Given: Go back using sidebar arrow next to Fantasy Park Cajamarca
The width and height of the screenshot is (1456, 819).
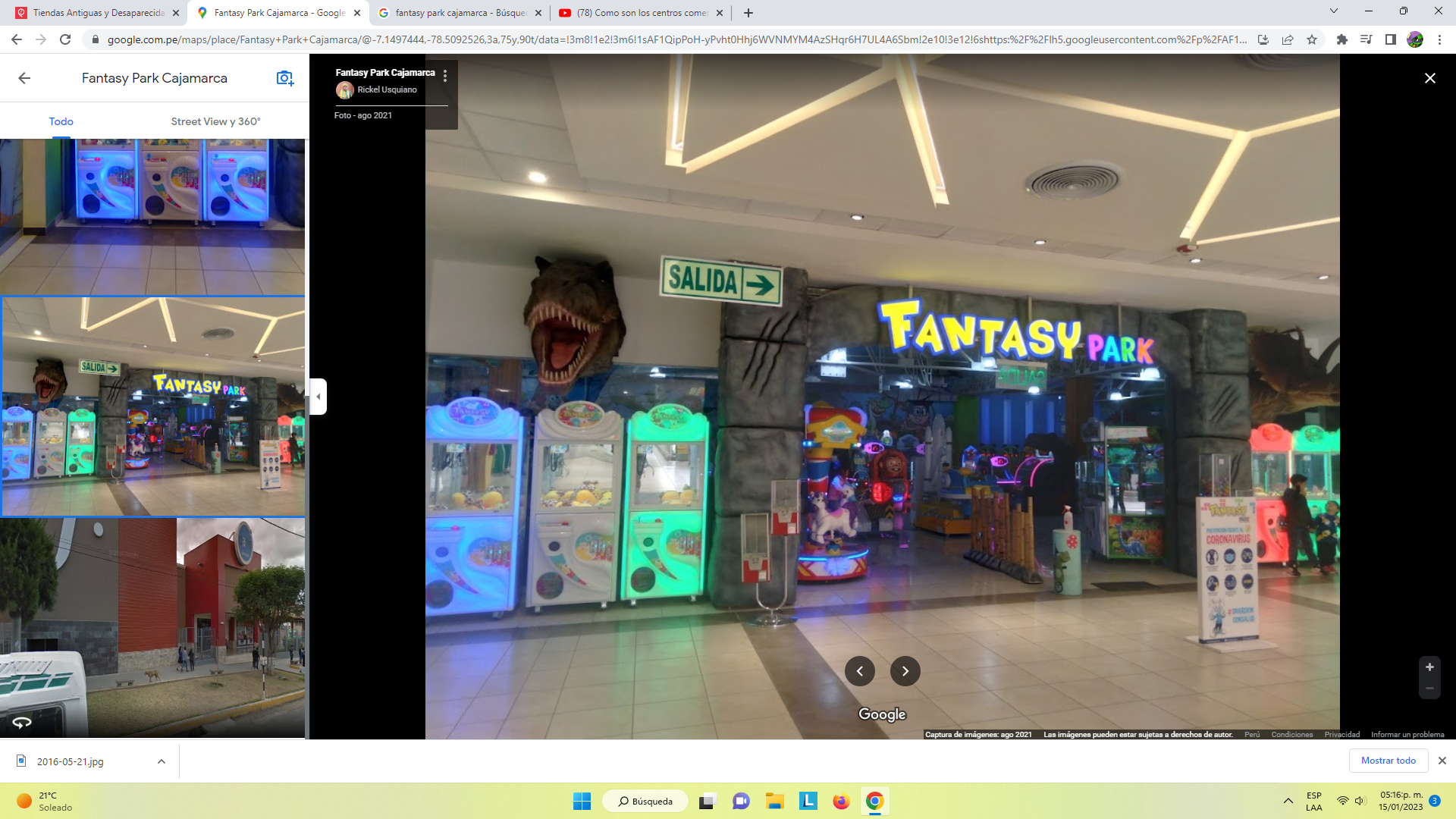Looking at the screenshot, I should tap(24, 78).
